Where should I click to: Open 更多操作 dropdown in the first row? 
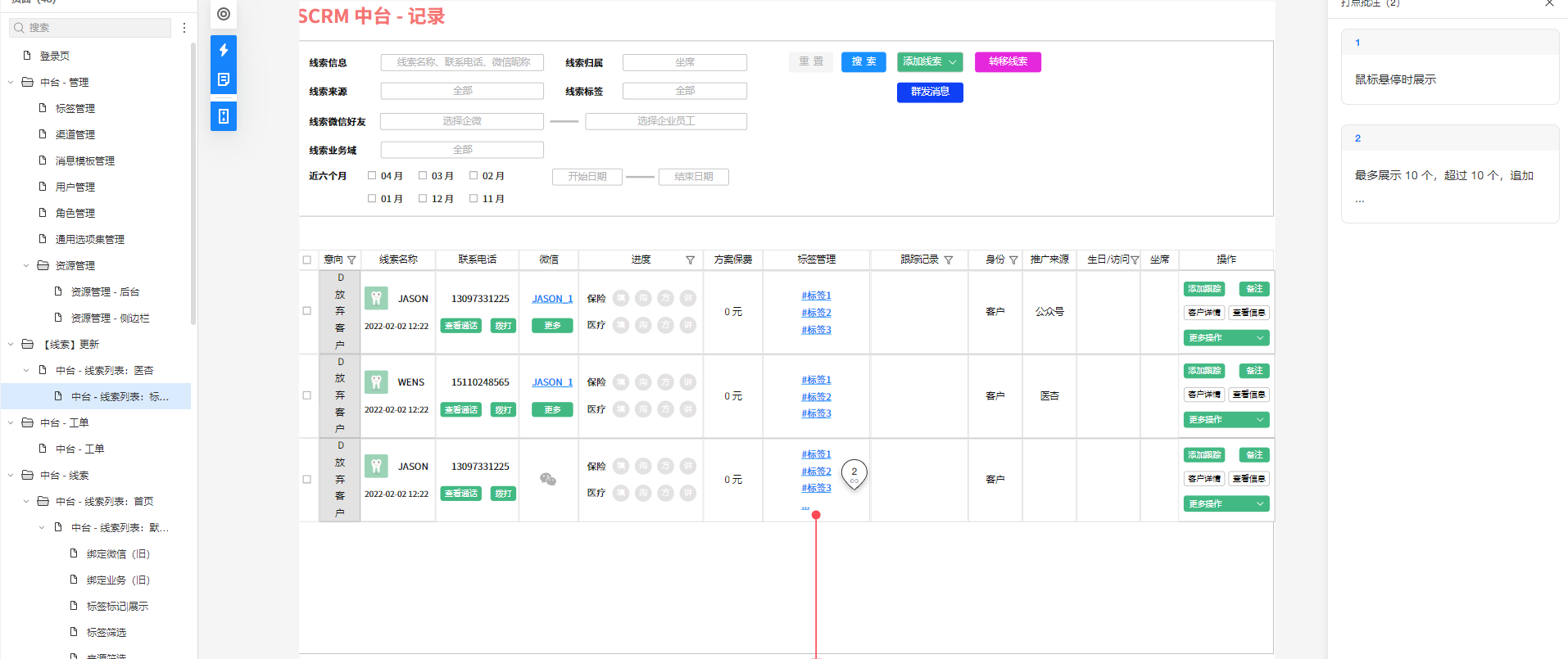(1226, 338)
